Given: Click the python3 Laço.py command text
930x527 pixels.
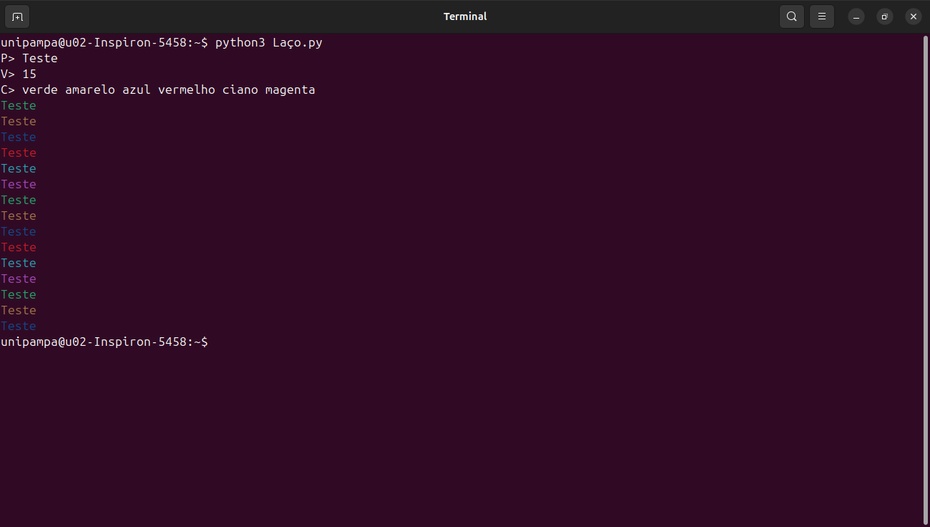Looking at the screenshot, I should (x=268, y=43).
